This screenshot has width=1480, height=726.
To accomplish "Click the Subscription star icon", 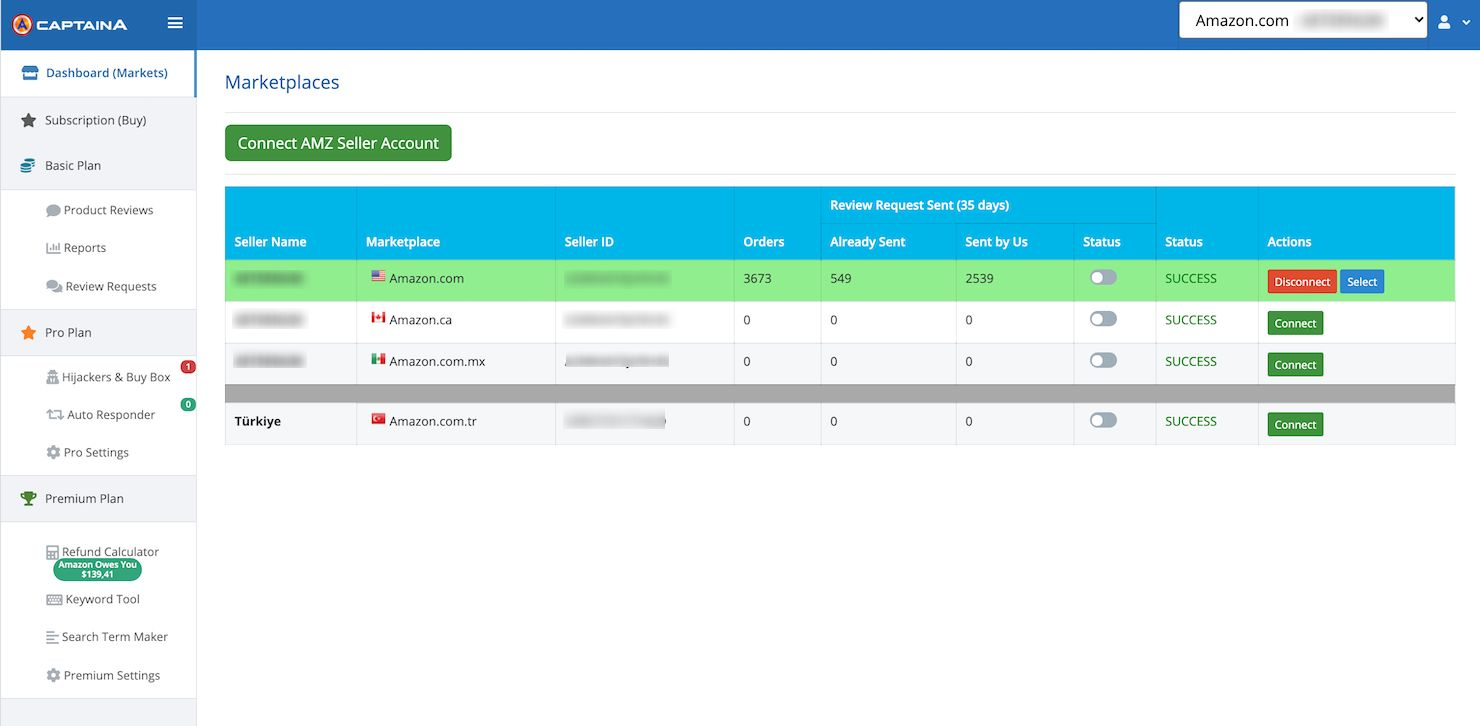I will (28, 120).
